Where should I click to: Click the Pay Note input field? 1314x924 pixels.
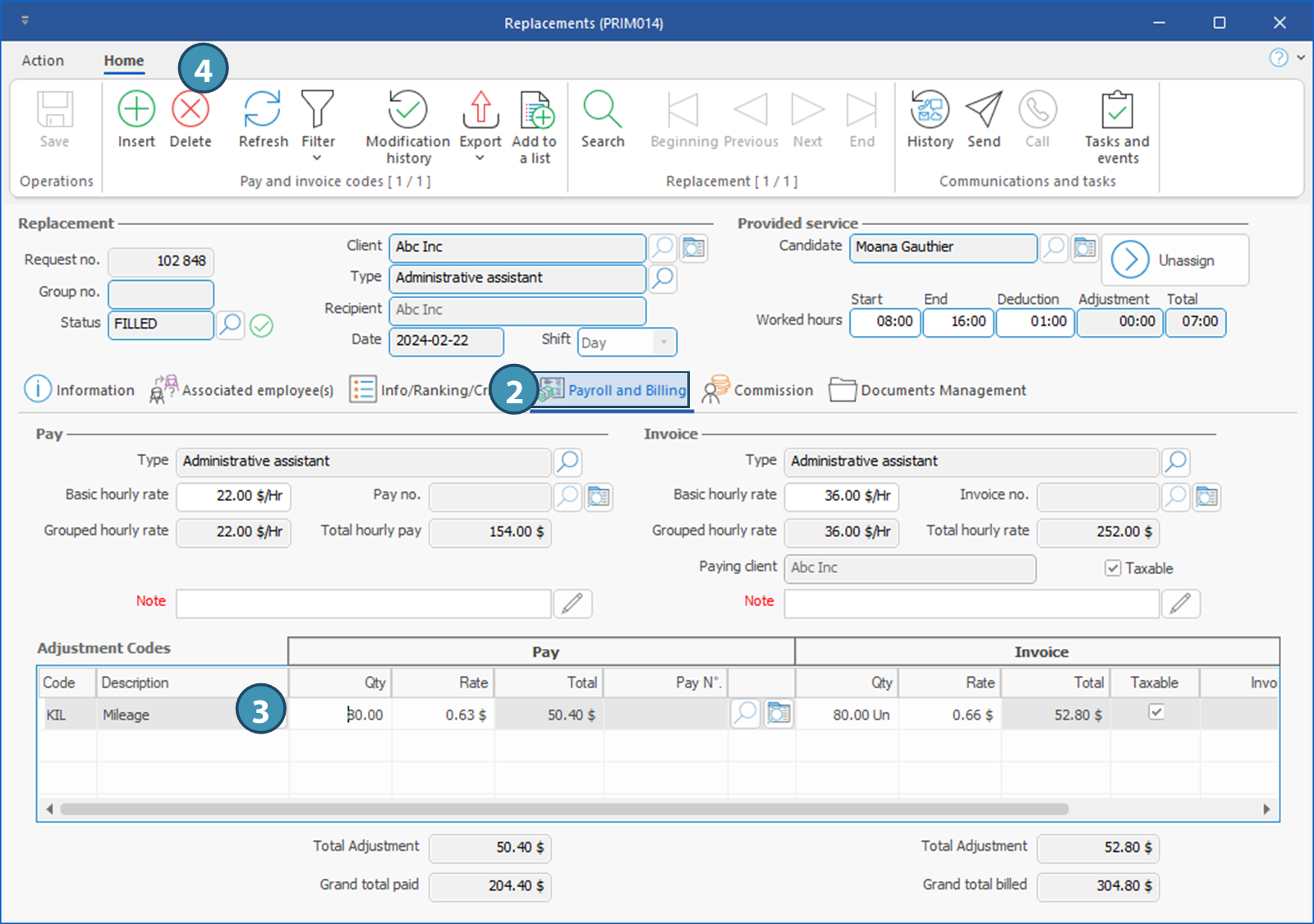(x=363, y=604)
